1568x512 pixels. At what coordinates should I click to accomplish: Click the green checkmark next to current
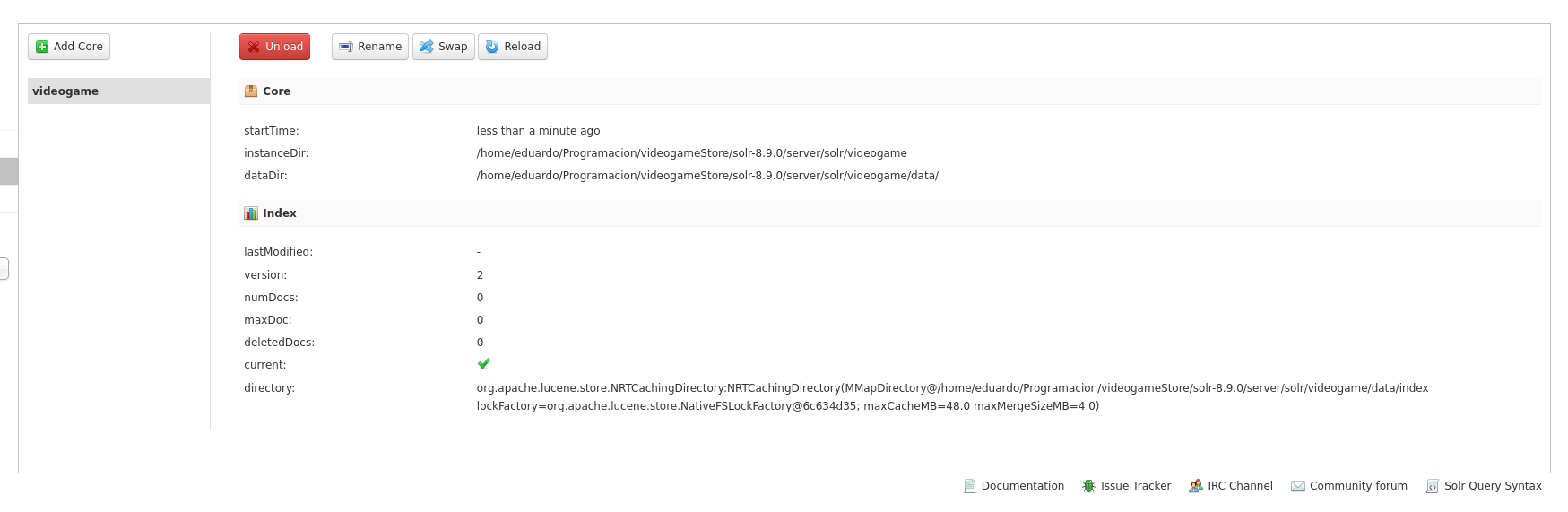click(x=484, y=364)
